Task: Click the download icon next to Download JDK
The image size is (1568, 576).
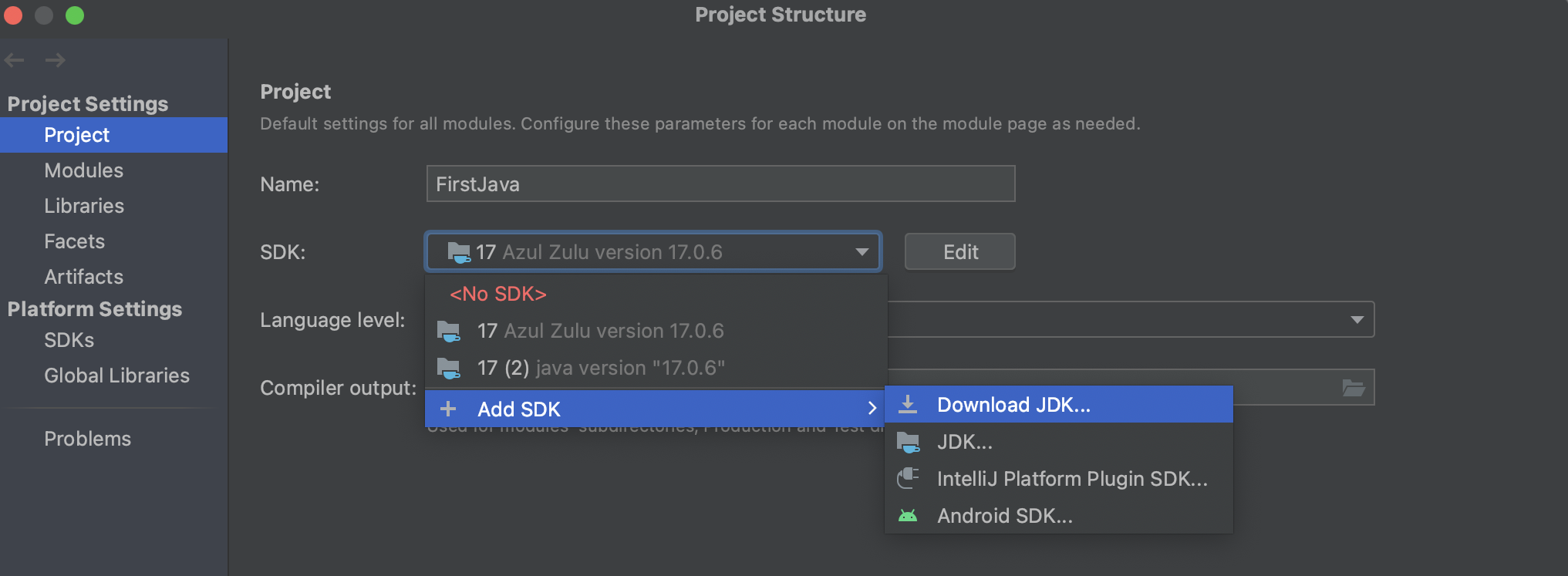Action: click(x=909, y=404)
